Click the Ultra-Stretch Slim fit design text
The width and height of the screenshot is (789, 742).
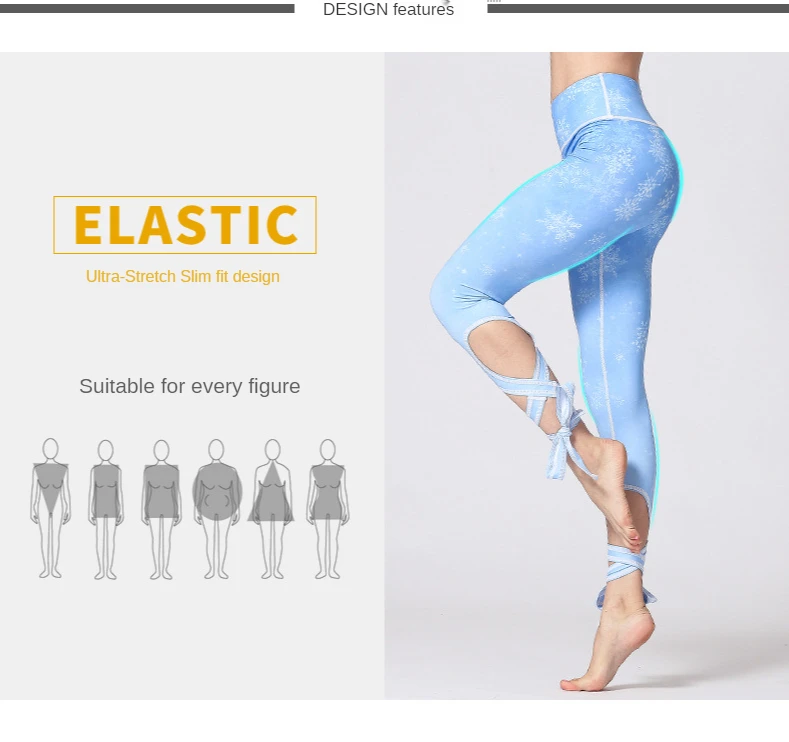point(183,277)
